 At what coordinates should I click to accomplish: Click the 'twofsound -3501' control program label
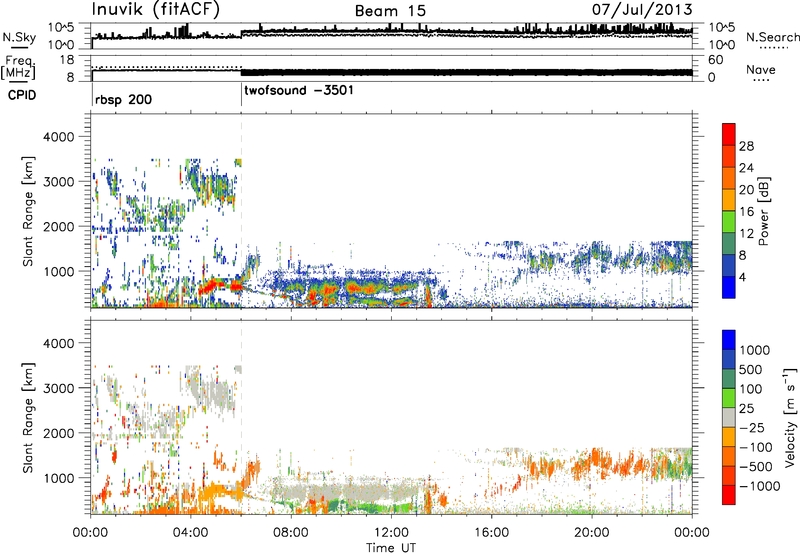tap(299, 91)
